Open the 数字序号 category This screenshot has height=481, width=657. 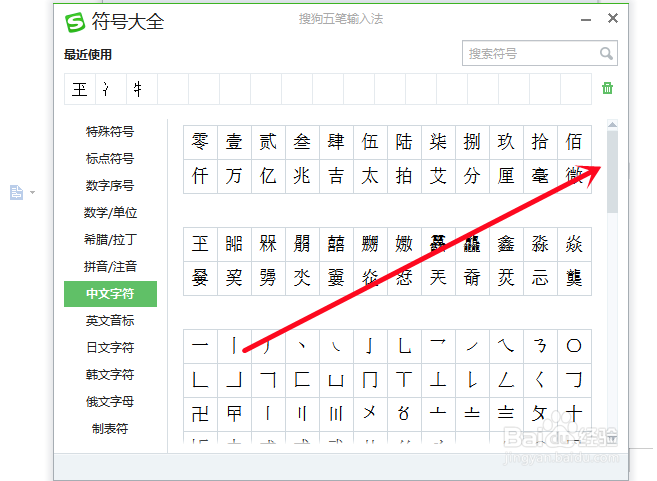click(110, 185)
